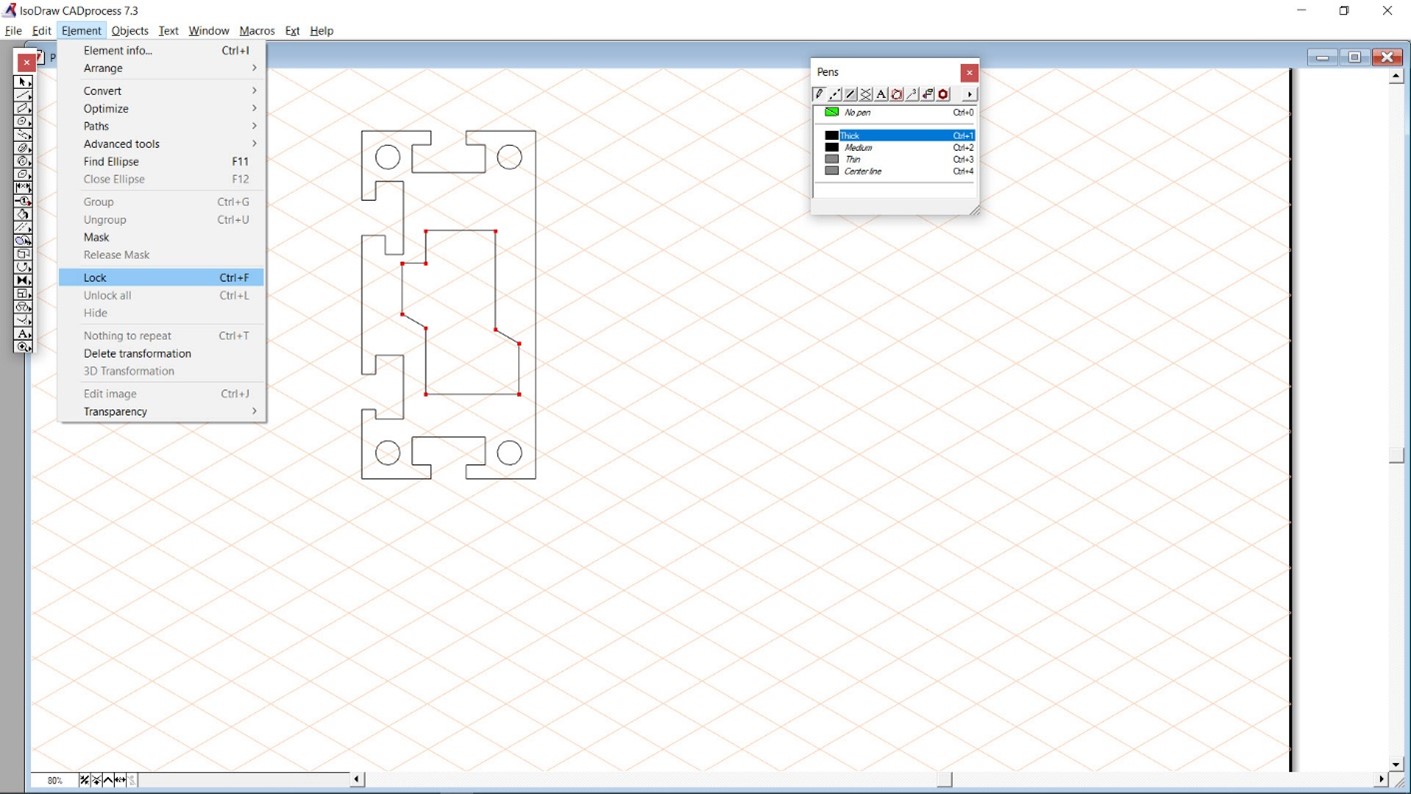Click the 80% zoom level field
Viewport: 1411px width, 794px height.
pos(54,780)
